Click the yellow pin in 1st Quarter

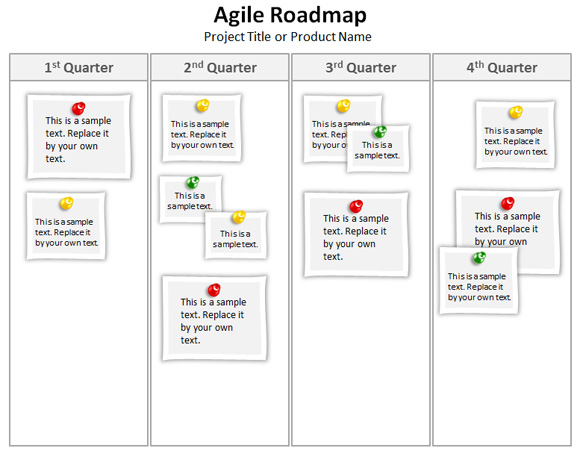(67, 203)
